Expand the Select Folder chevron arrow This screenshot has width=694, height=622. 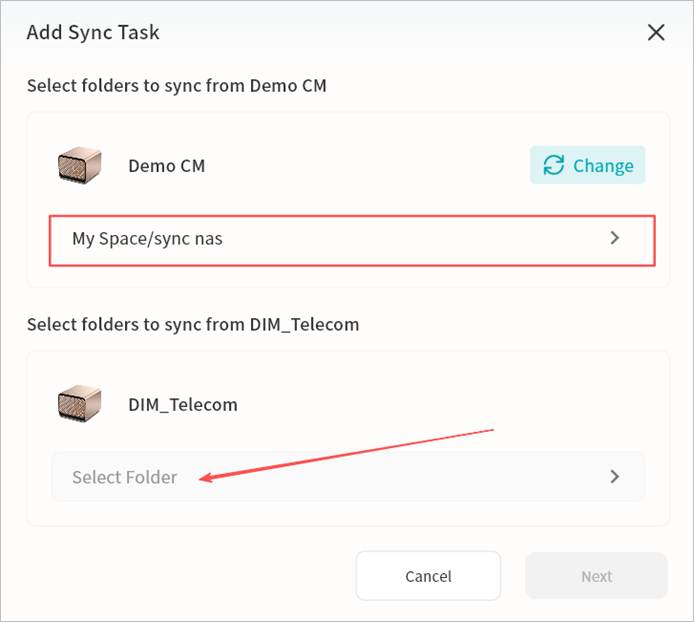[615, 477]
